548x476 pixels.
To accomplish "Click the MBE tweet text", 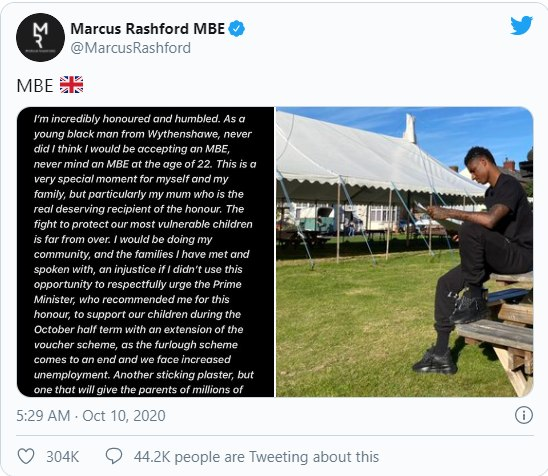I will (x=35, y=85).
